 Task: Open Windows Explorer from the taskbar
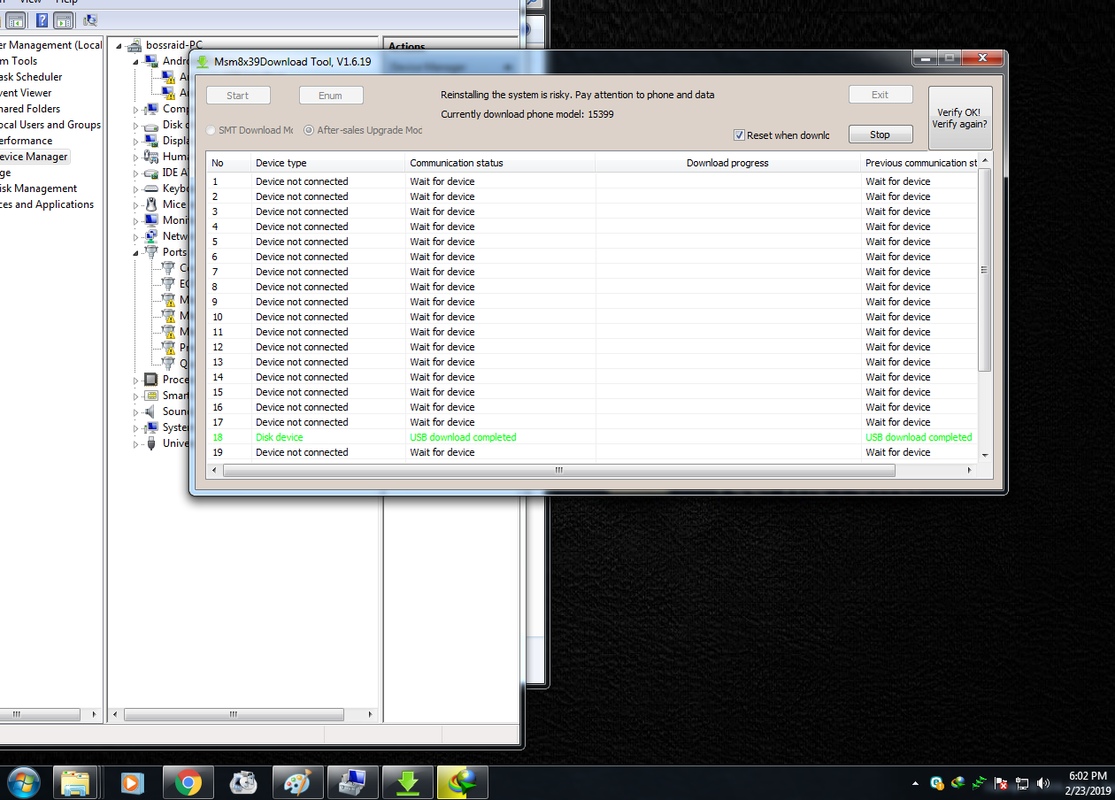tap(75, 783)
